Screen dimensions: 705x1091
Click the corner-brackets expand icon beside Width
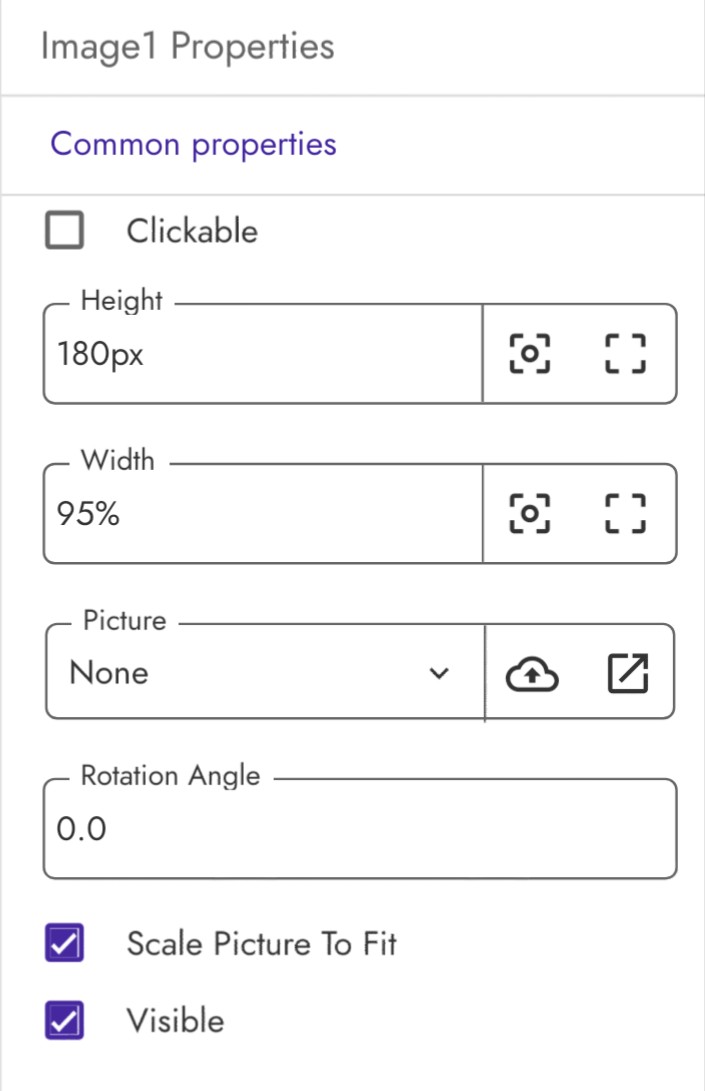(x=627, y=513)
